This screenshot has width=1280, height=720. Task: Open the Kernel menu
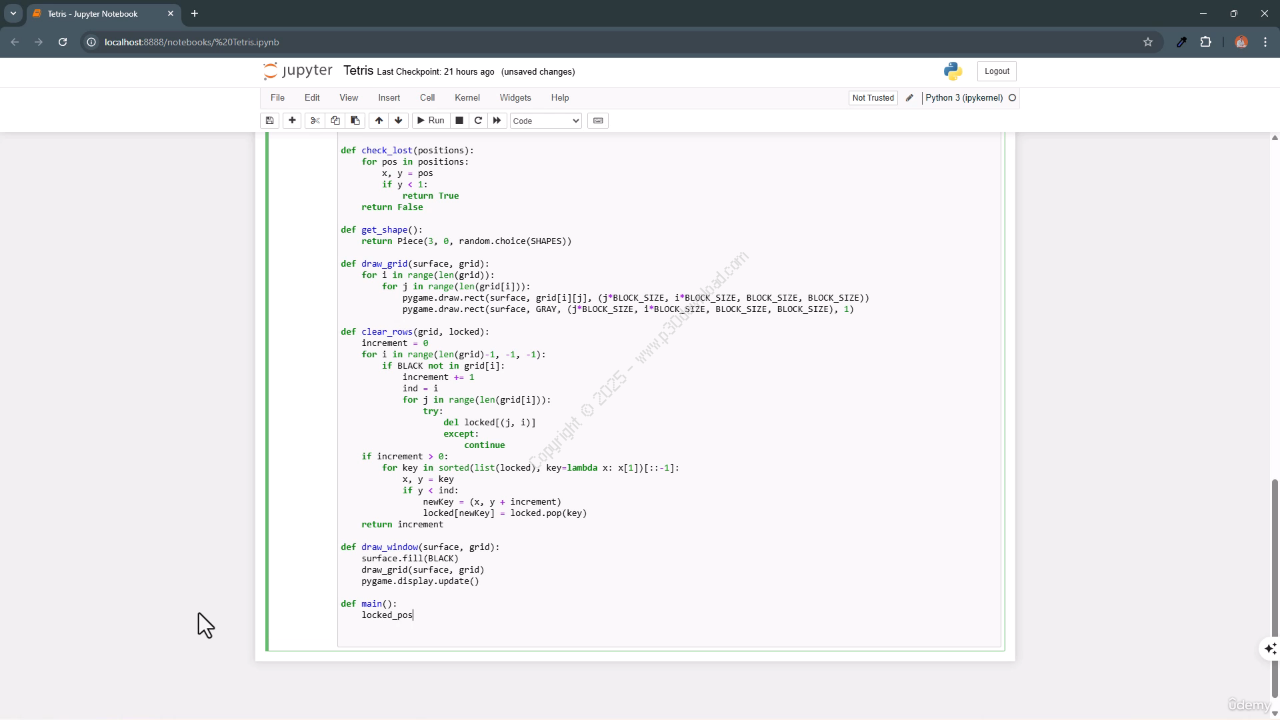tap(467, 98)
